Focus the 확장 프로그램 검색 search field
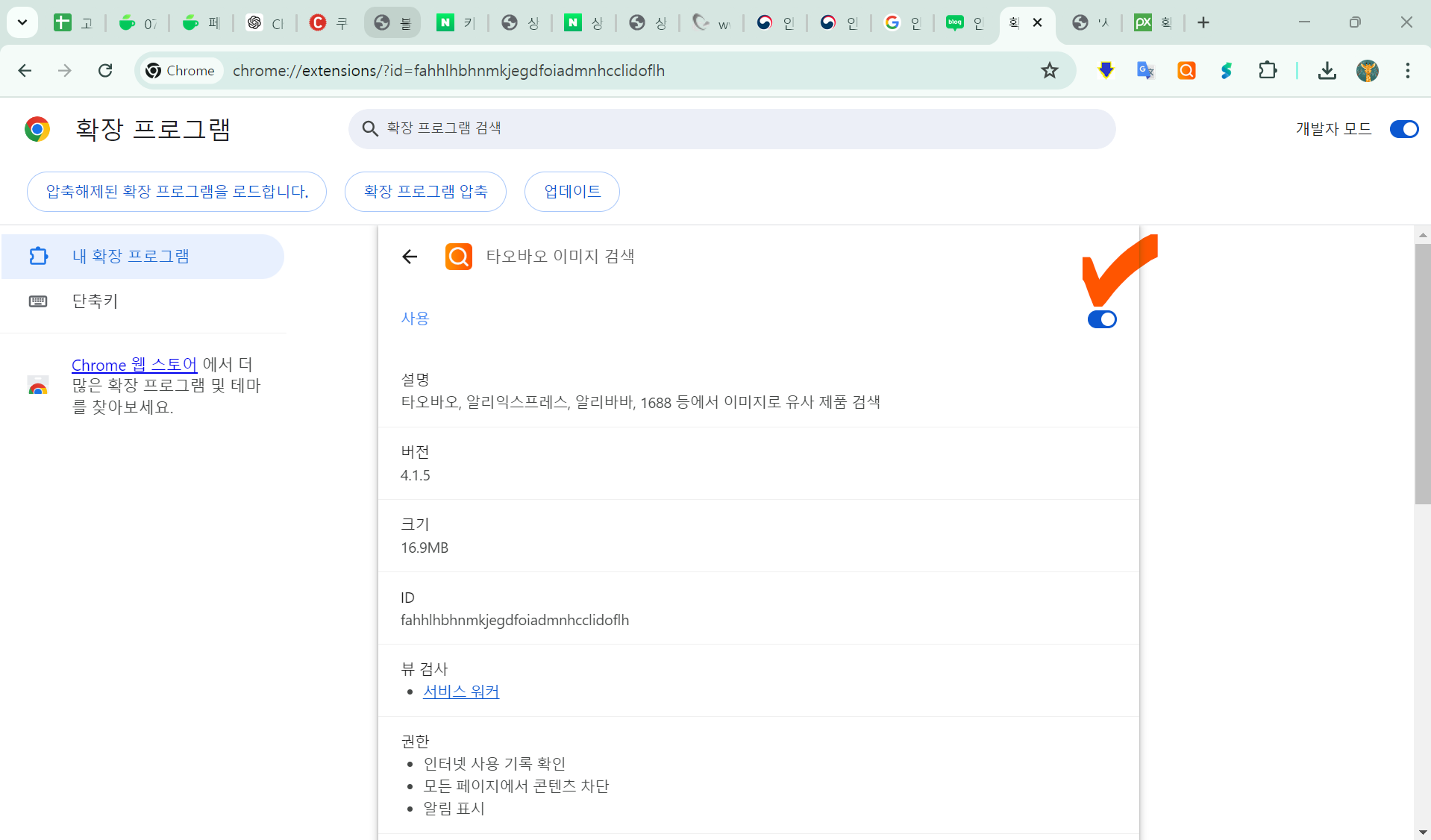The height and width of the screenshot is (840, 1431). [x=732, y=128]
